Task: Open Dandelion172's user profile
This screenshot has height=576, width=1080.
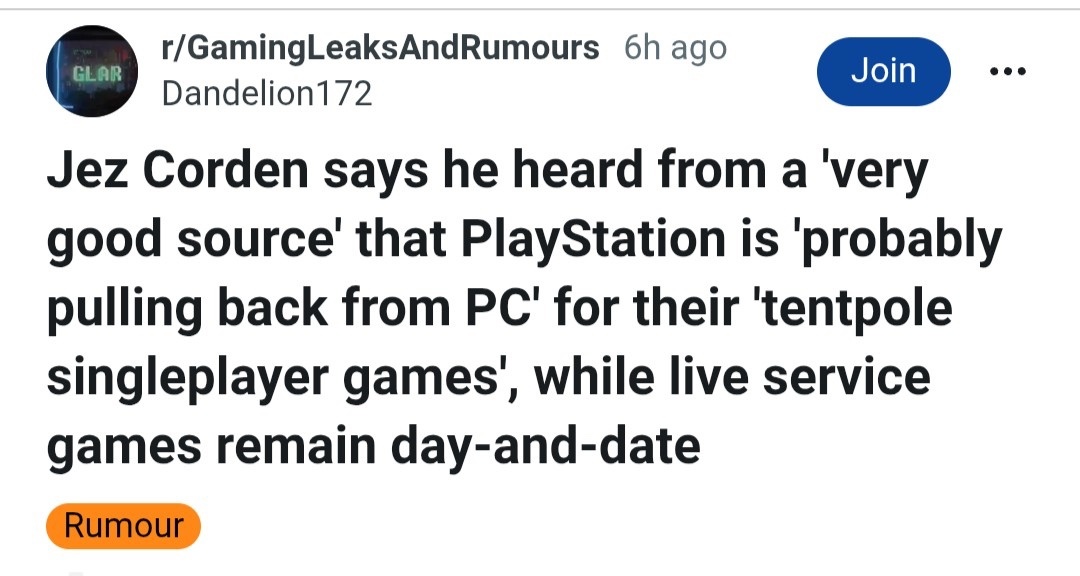Action: coord(266,94)
